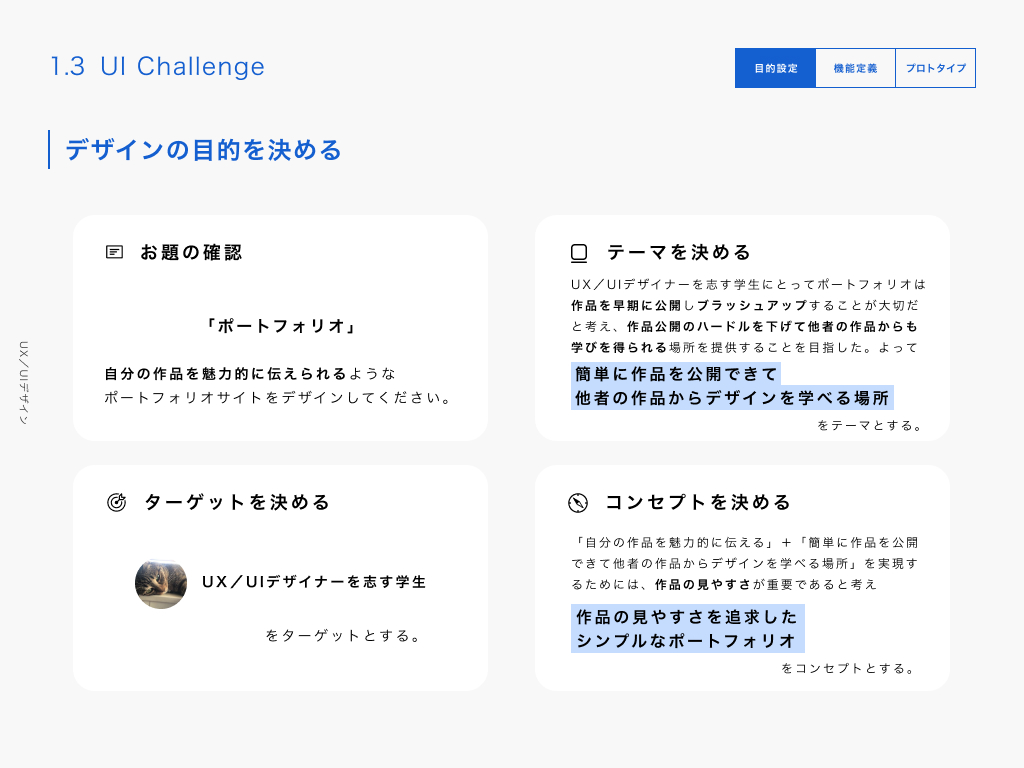Click the お題の確認 card heading
The width and height of the screenshot is (1024, 768).
pos(191,252)
